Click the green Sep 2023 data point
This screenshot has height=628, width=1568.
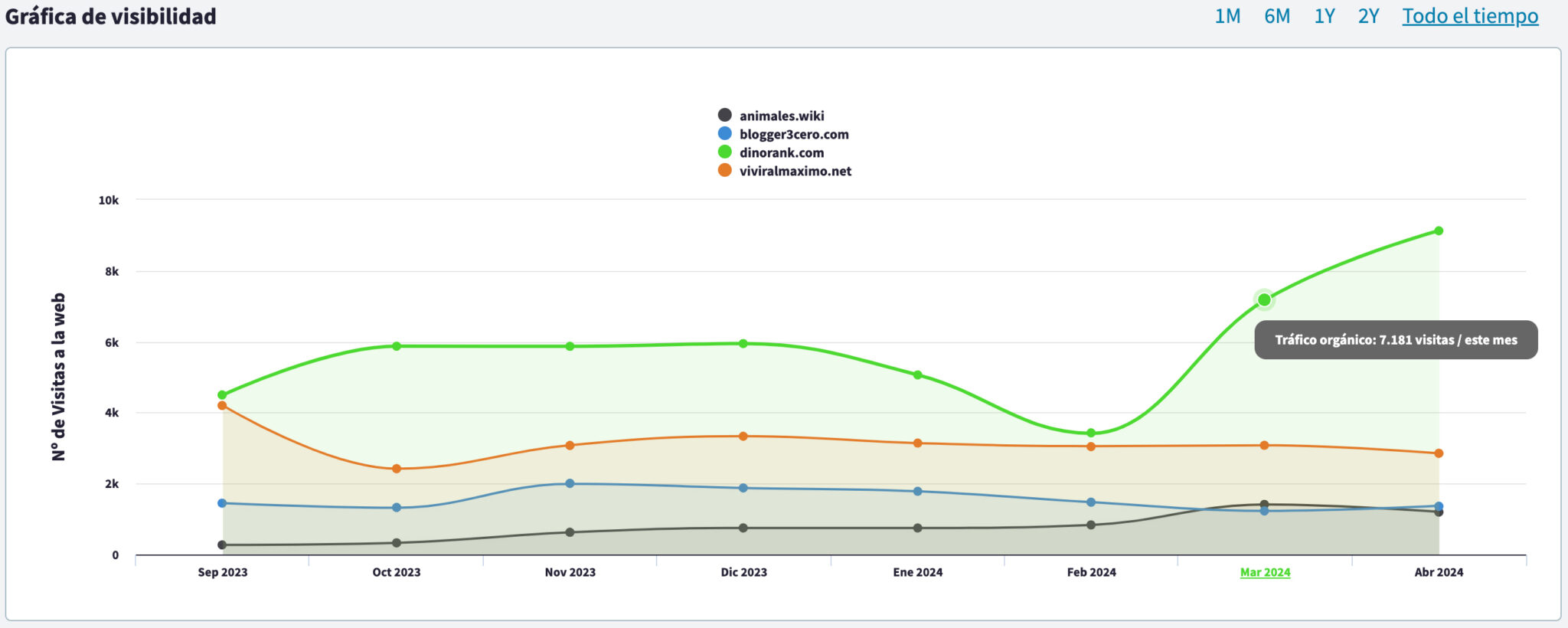pos(222,395)
